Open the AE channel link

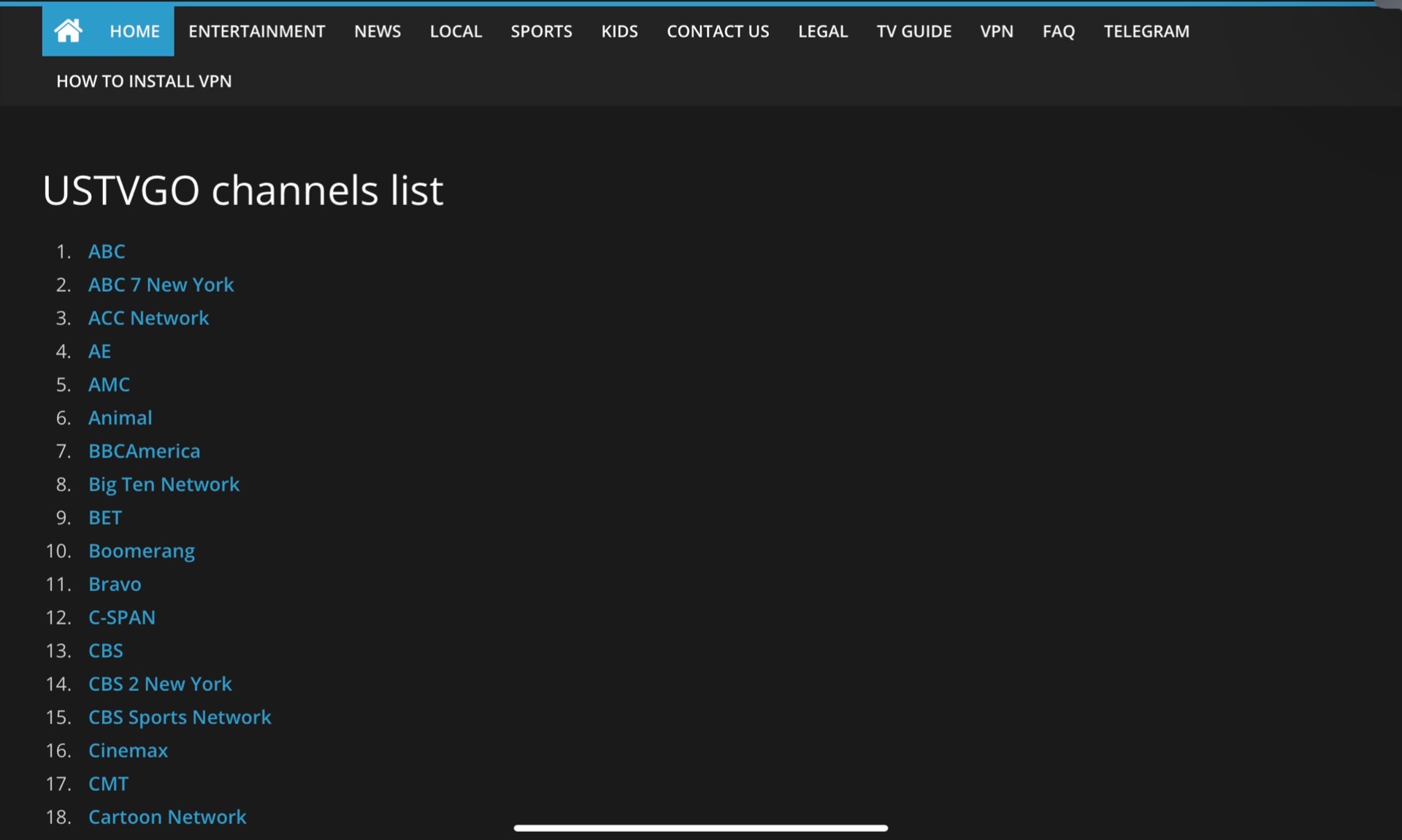(x=99, y=351)
